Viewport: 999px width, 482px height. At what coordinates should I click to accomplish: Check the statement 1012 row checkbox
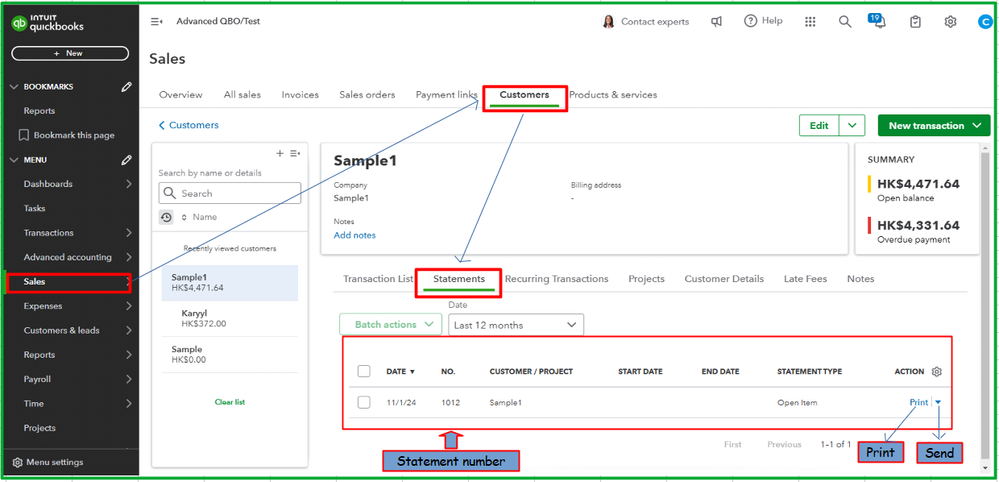coord(364,402)
